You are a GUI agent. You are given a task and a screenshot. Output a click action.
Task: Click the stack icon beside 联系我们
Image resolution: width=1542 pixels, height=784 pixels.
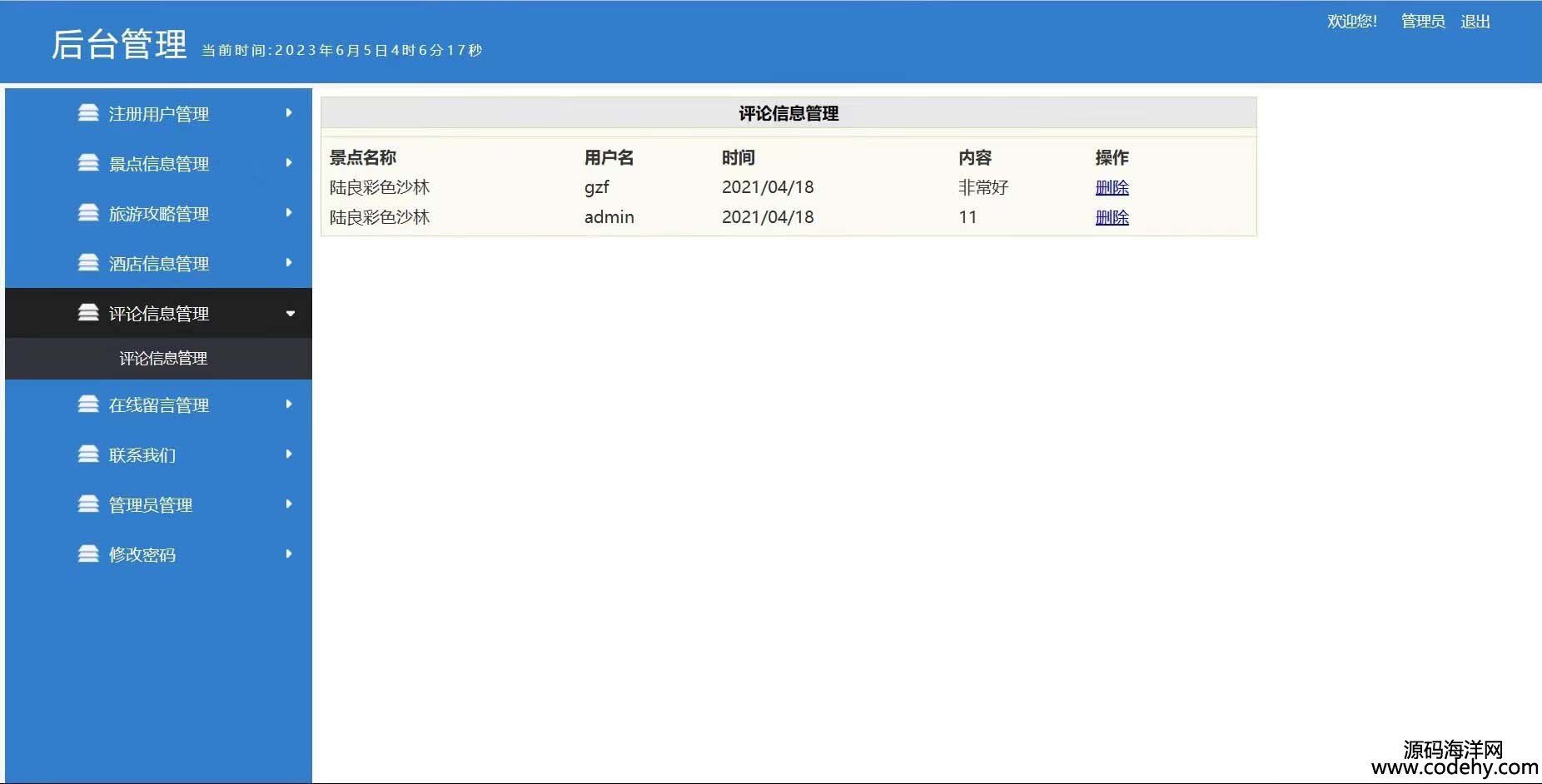point(88,454)
